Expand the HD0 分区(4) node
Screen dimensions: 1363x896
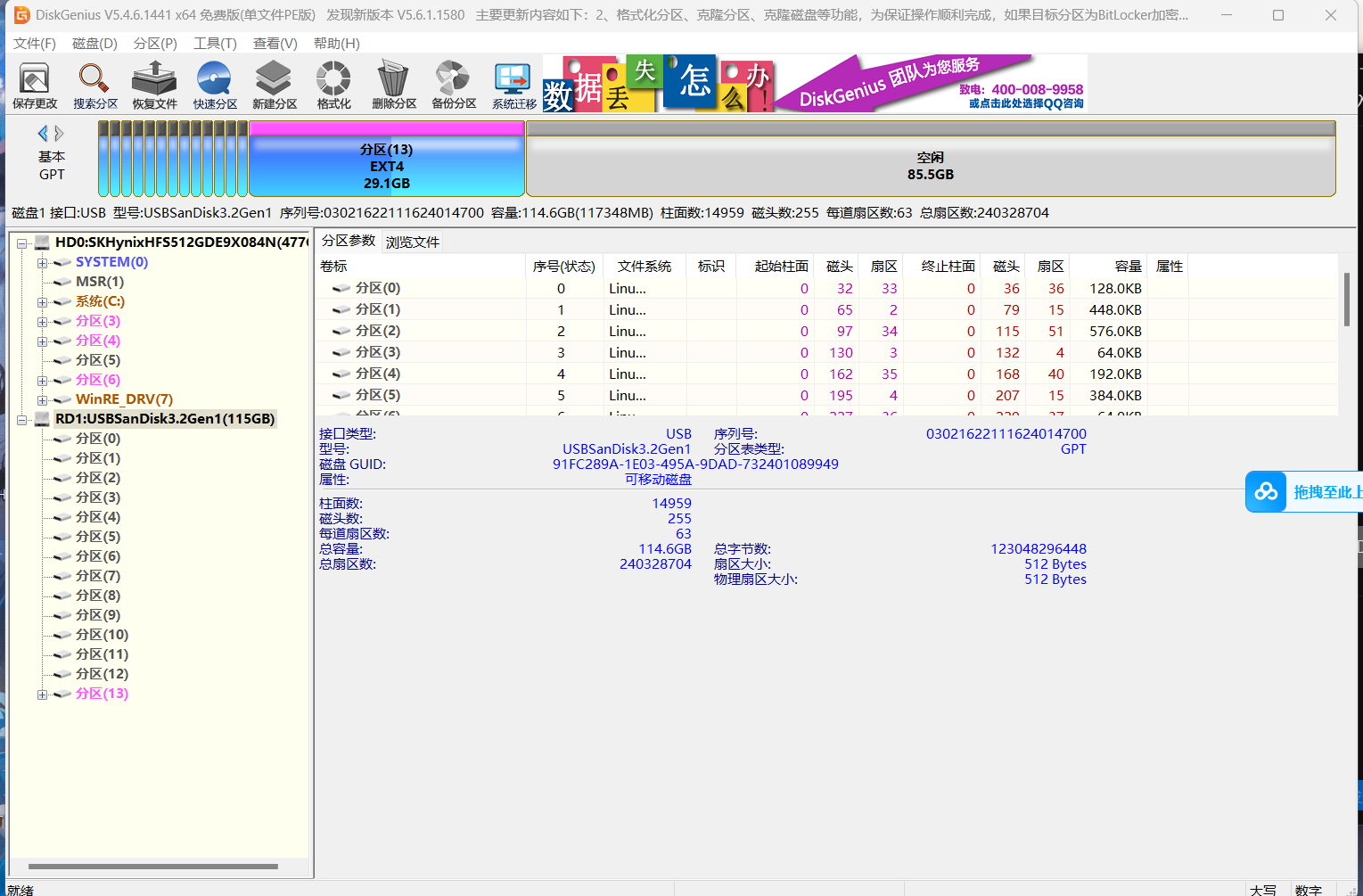(42, 341)
